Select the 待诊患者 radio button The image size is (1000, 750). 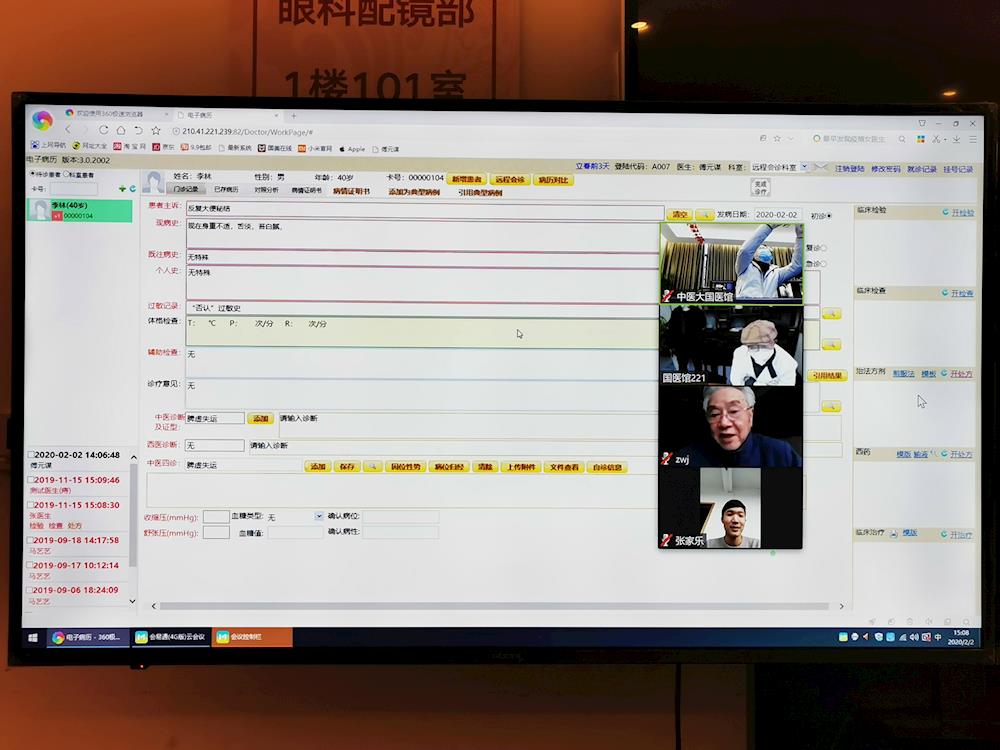(32, 174)
